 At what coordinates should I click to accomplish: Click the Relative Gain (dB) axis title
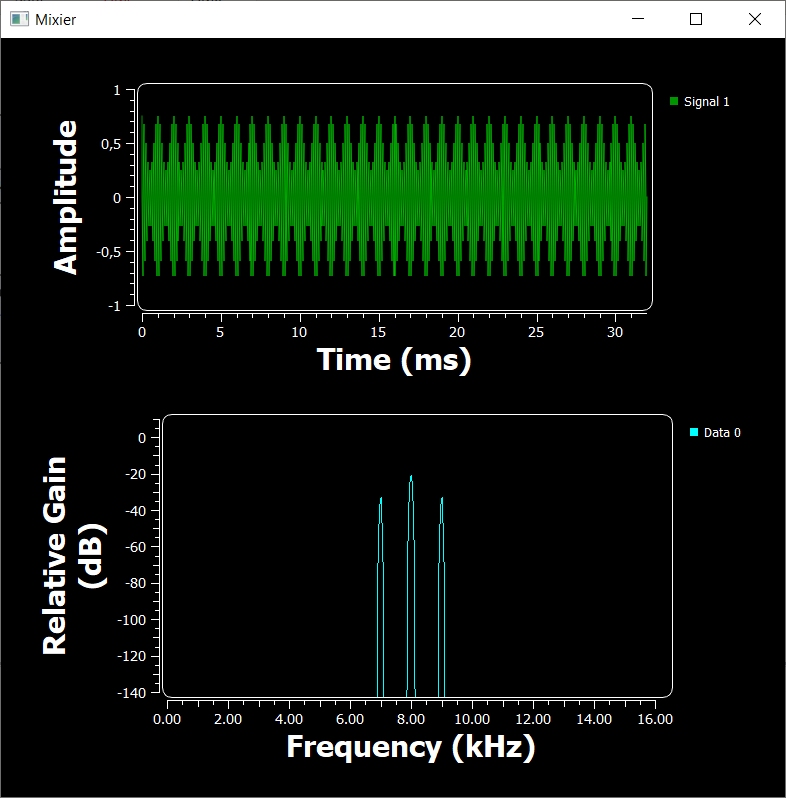(x=74, y=555)
